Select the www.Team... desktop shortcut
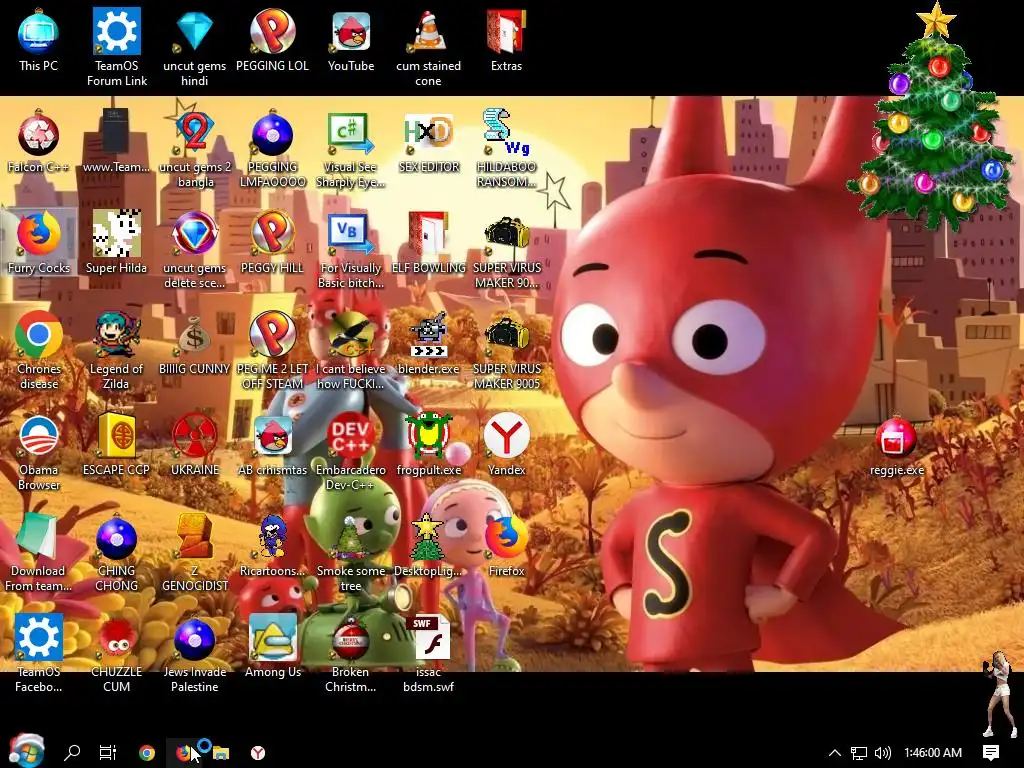 pos(116,140)
